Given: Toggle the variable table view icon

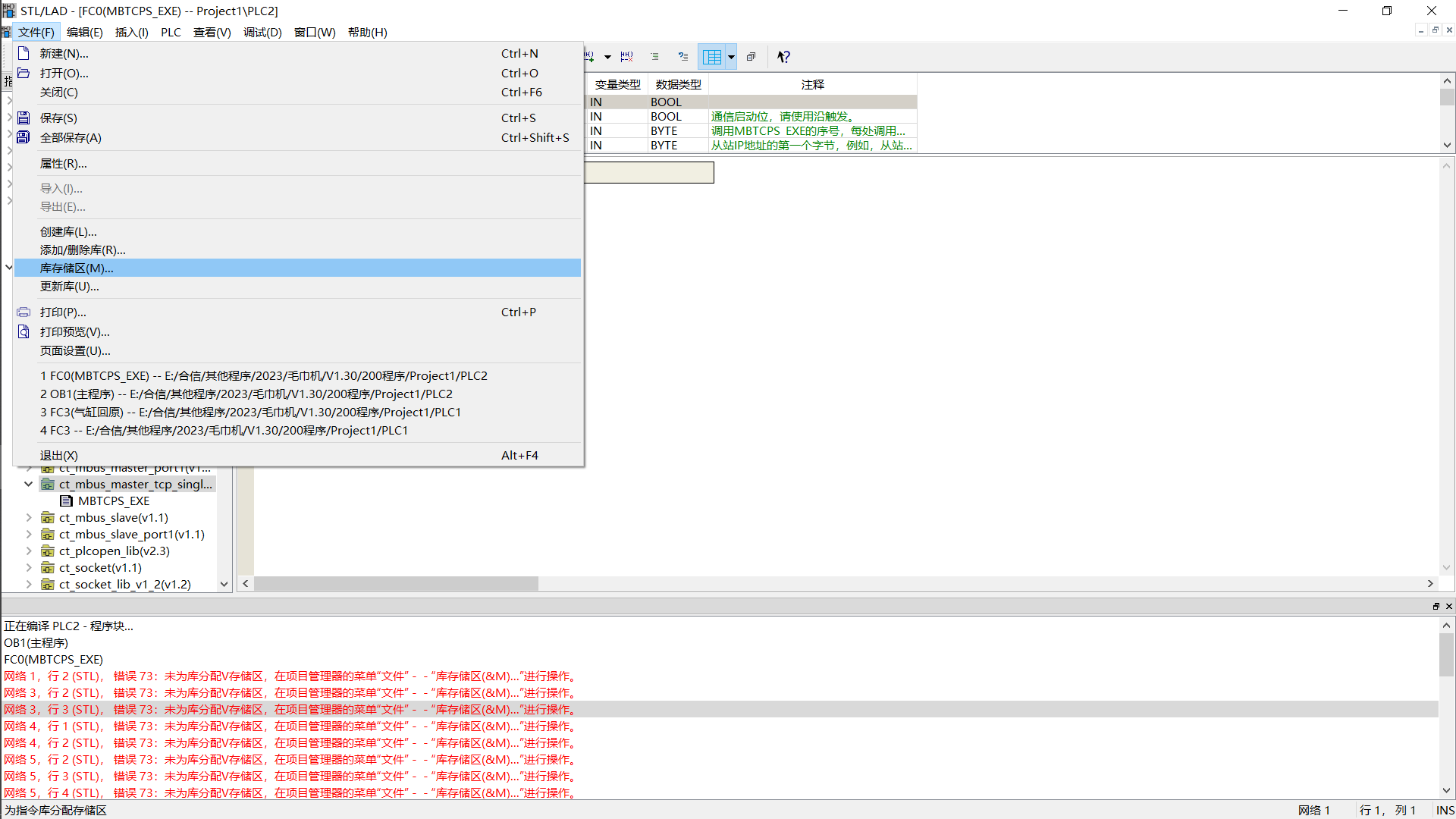Looking at the screenshot, I should (x=712, y=57).
